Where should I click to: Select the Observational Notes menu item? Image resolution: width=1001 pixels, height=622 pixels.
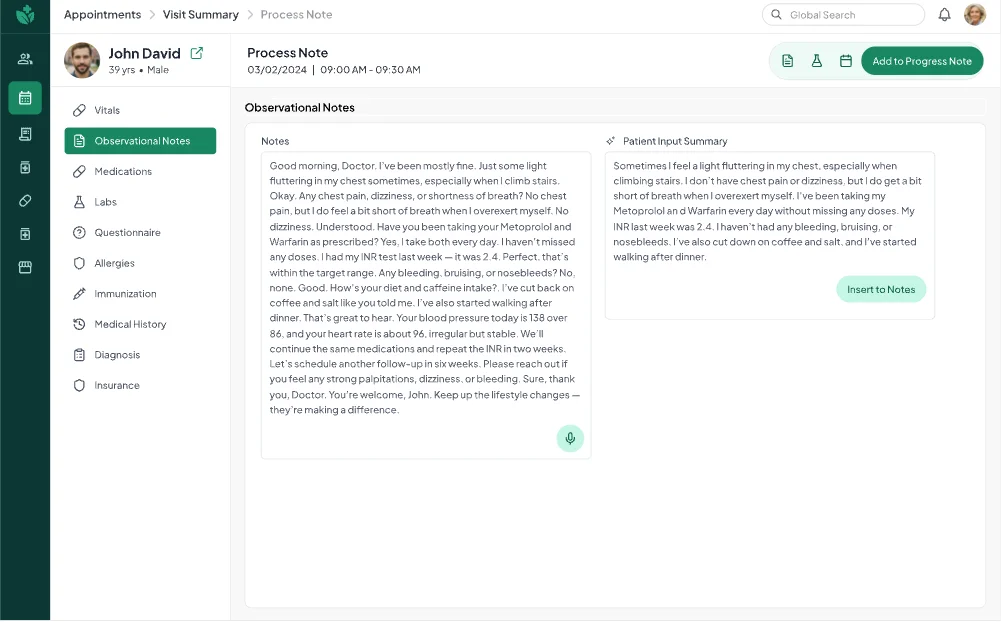click(140, 140)
